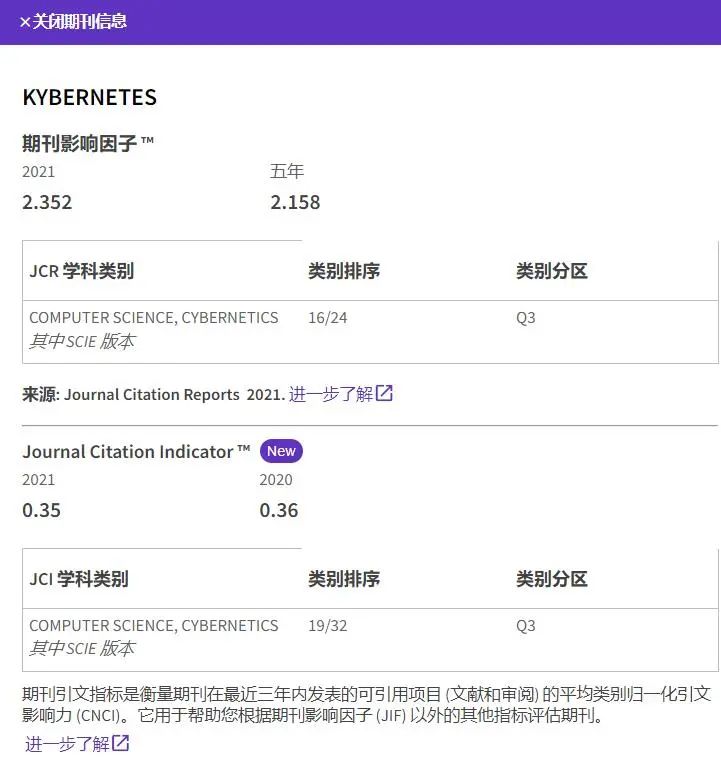Image resolution: width=721 pixels, height=768 pixels.
Task: Click COMPUTER SCIENCE, CYBERNETICS in the JCI table
Action: point(154,625)
